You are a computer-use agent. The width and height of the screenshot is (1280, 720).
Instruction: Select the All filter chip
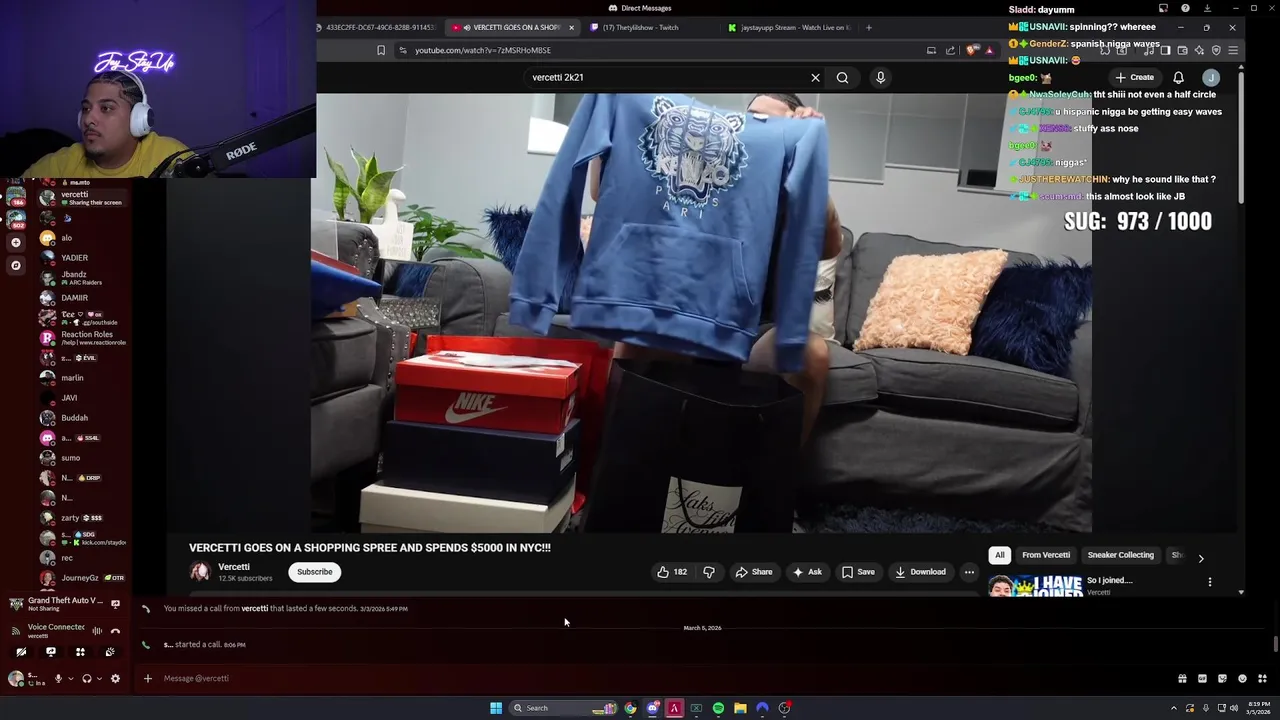[999, 555]
